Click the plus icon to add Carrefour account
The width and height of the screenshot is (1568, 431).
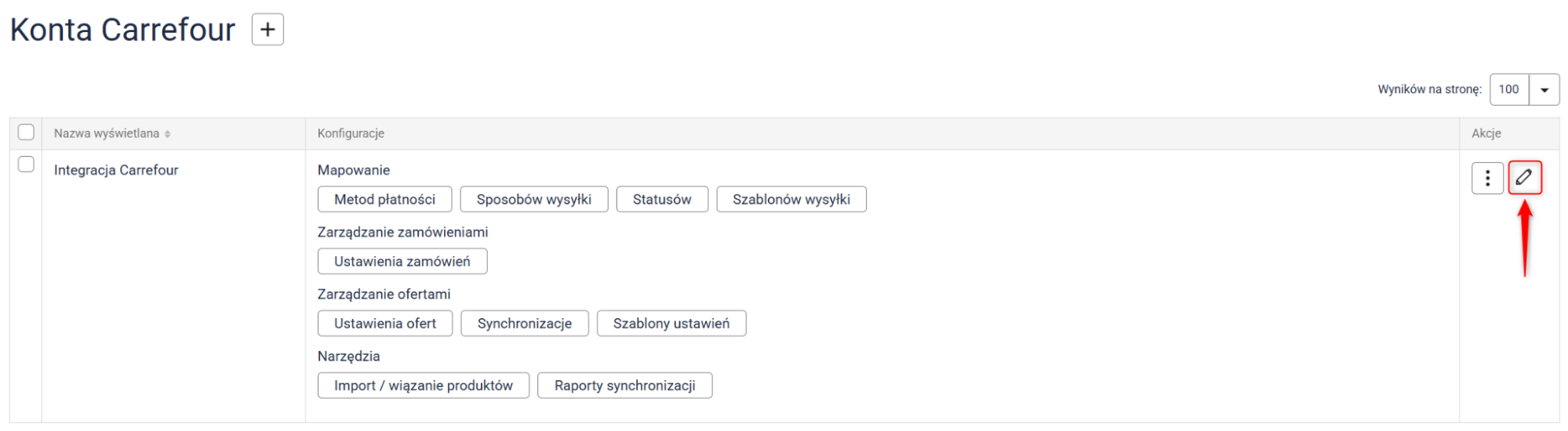(267, 30)
